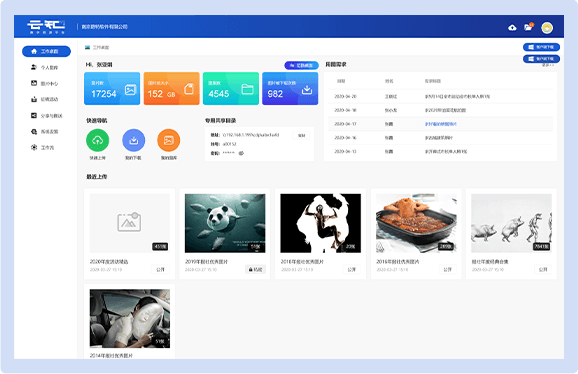Click the first Windows client download button
Screen dimensions: 578x374
click(x=542, y=47)
